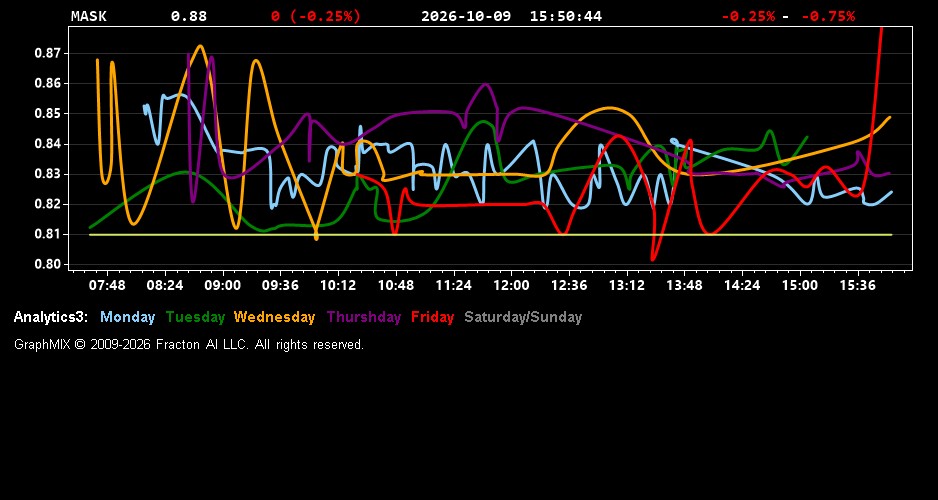Click the 14:24 time axis label
Screen dimensions: 938x500
(742, 285)
